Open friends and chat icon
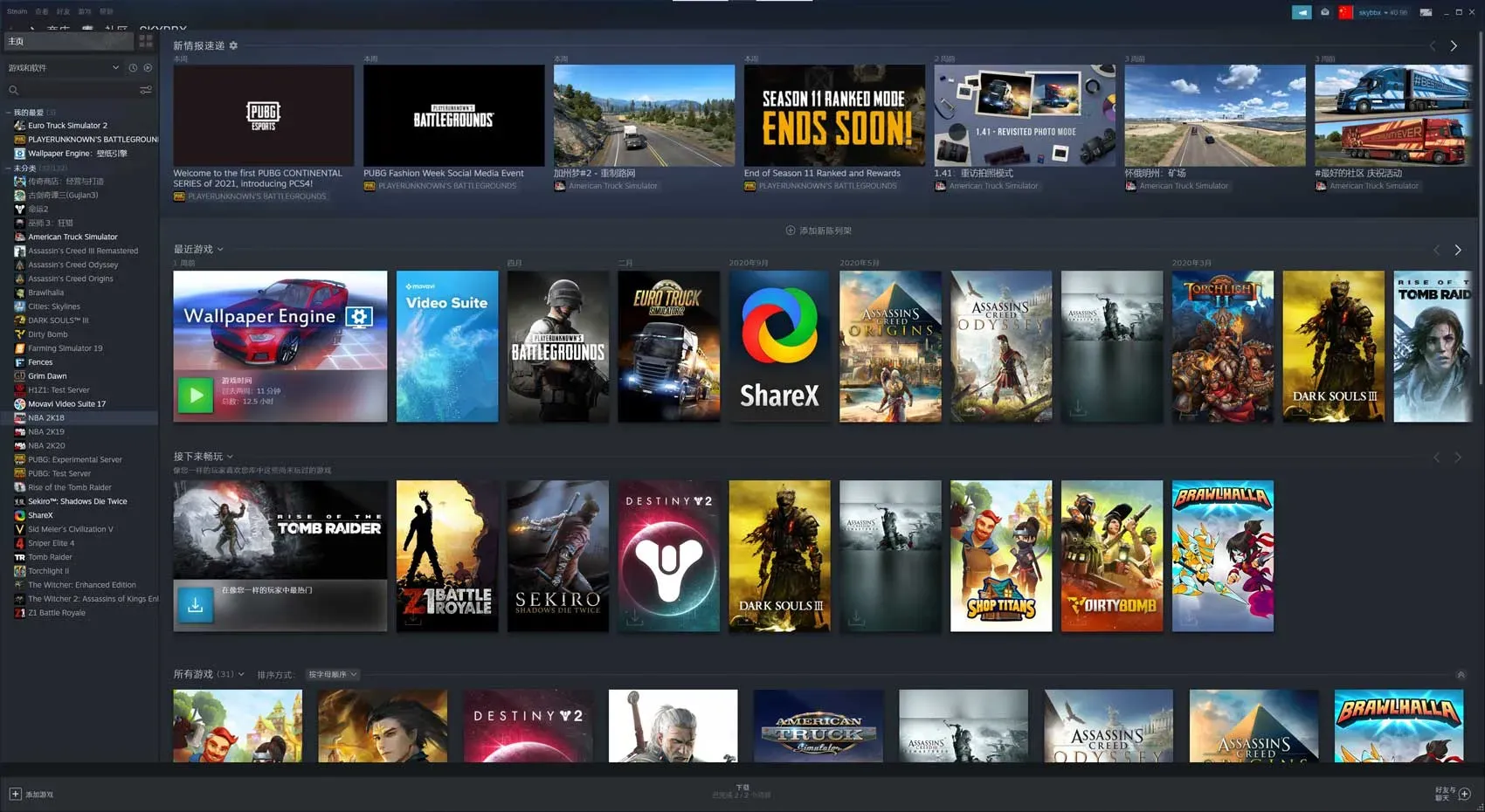This screenshot has width=1485, height=812. pos(1465,794)
